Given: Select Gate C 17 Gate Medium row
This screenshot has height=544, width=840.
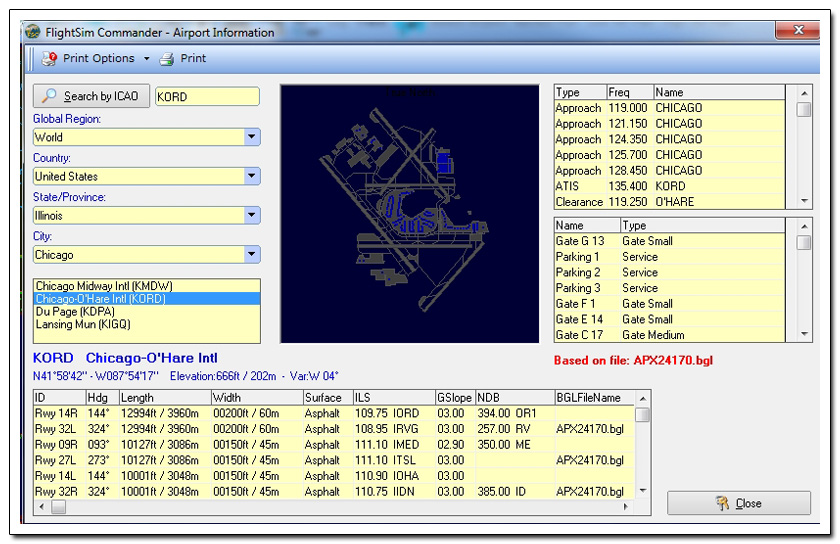Looking at the screenshot, I should 670,335.
